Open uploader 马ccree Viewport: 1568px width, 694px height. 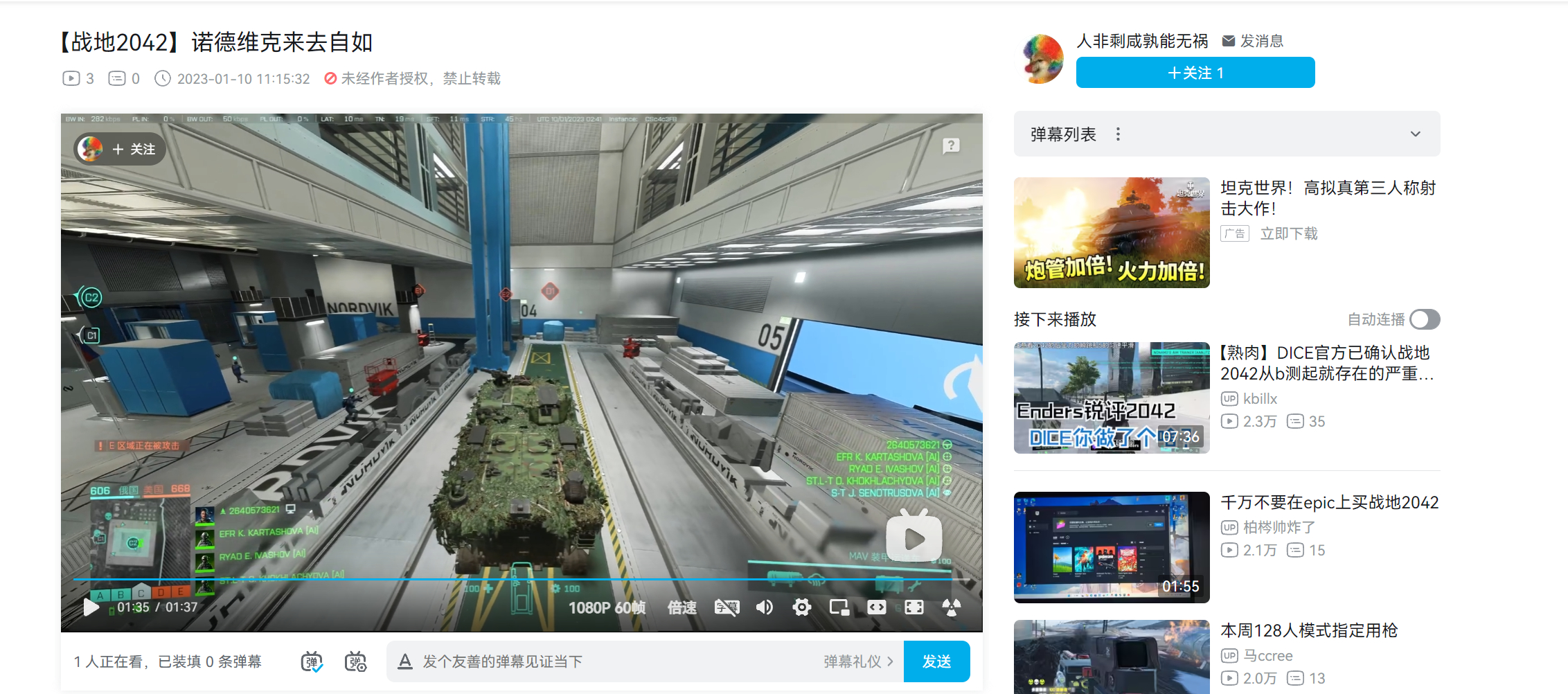tap(1268, 655)
